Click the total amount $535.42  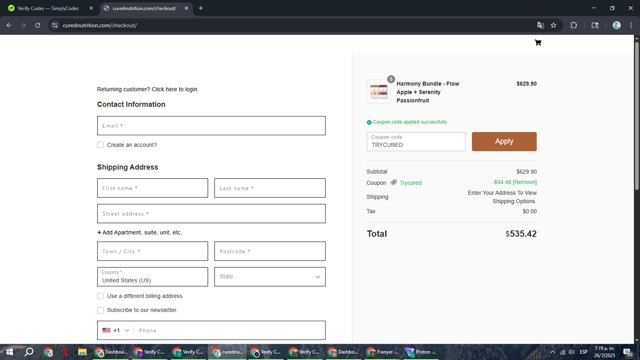(x=521, y=234)
